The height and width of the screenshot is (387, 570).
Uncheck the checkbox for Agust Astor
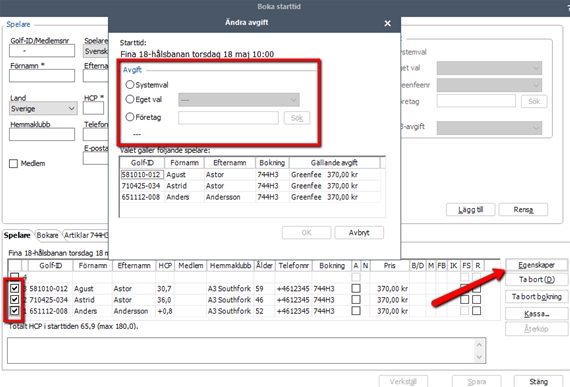(x=15, y=289)
